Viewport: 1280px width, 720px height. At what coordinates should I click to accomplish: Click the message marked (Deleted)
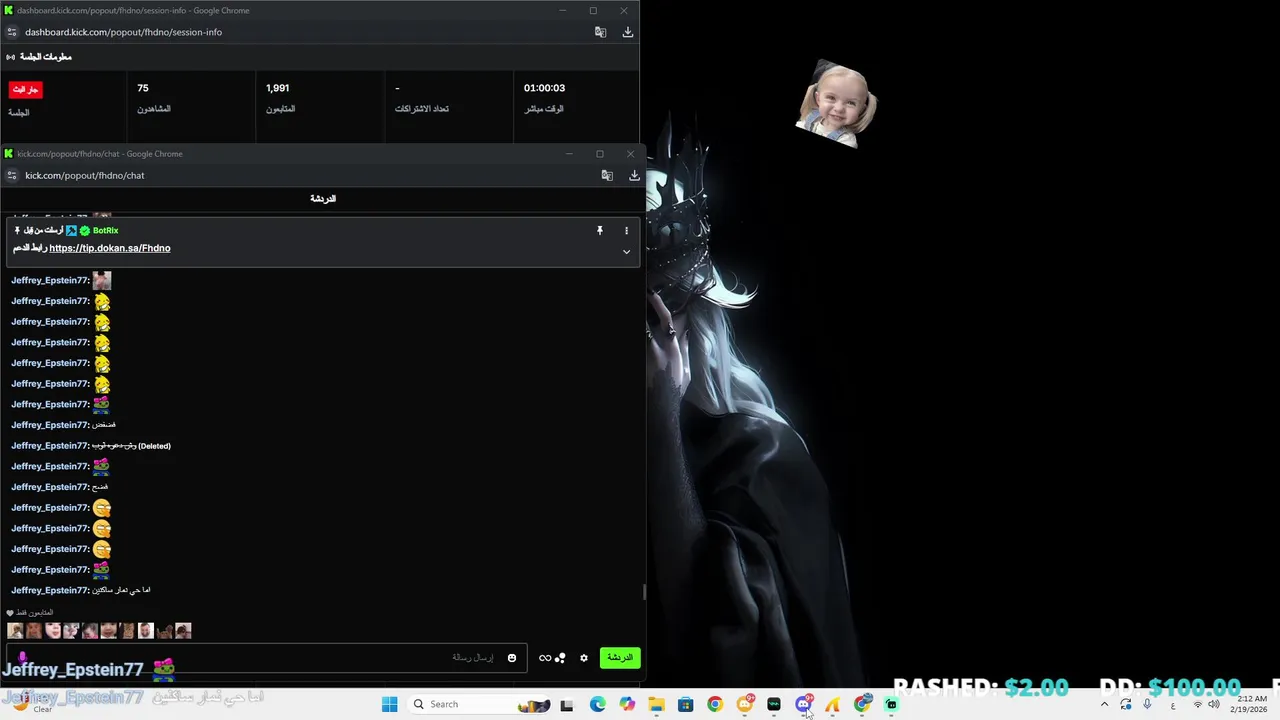tap(131, 446)
